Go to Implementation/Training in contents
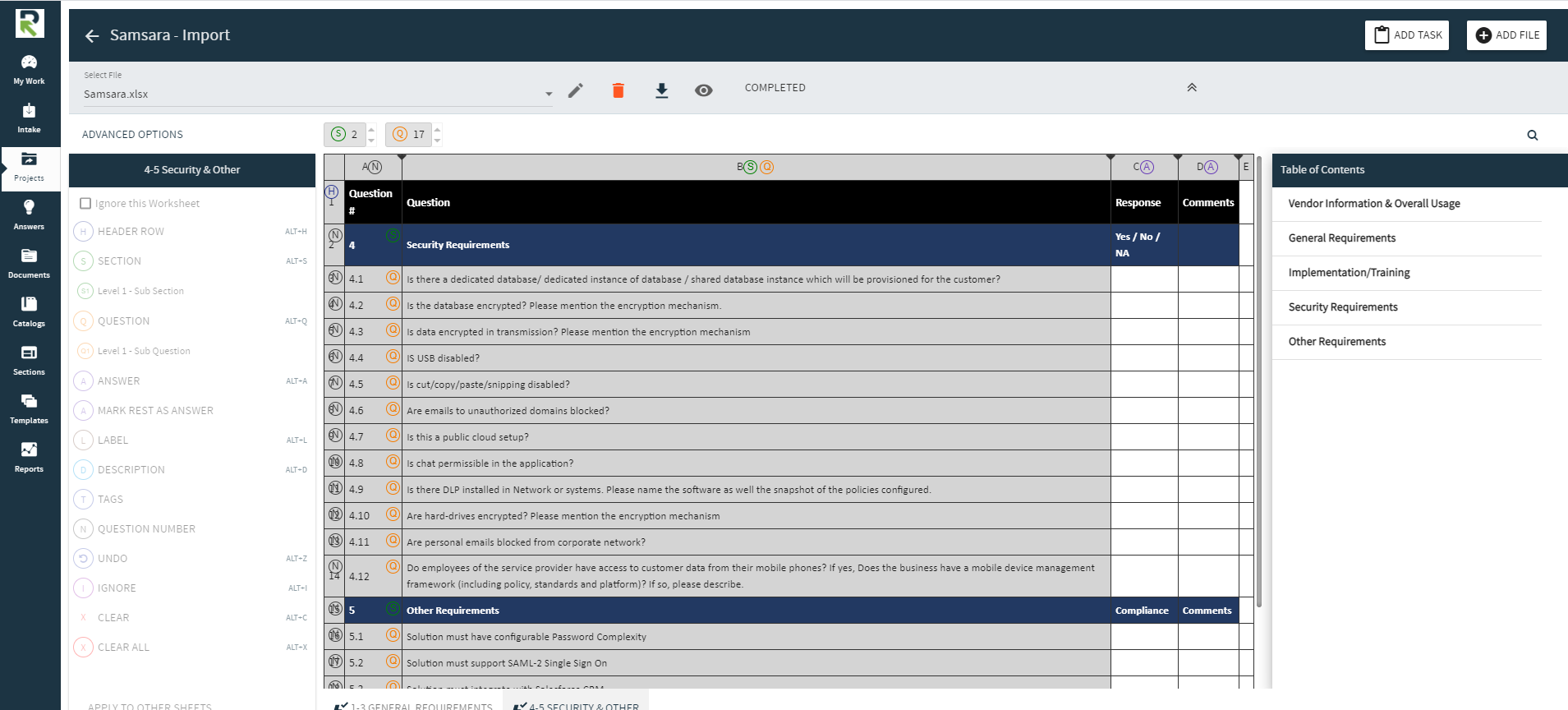The width and height of the screenshot is (1568, 710). tap(1349, 273)
